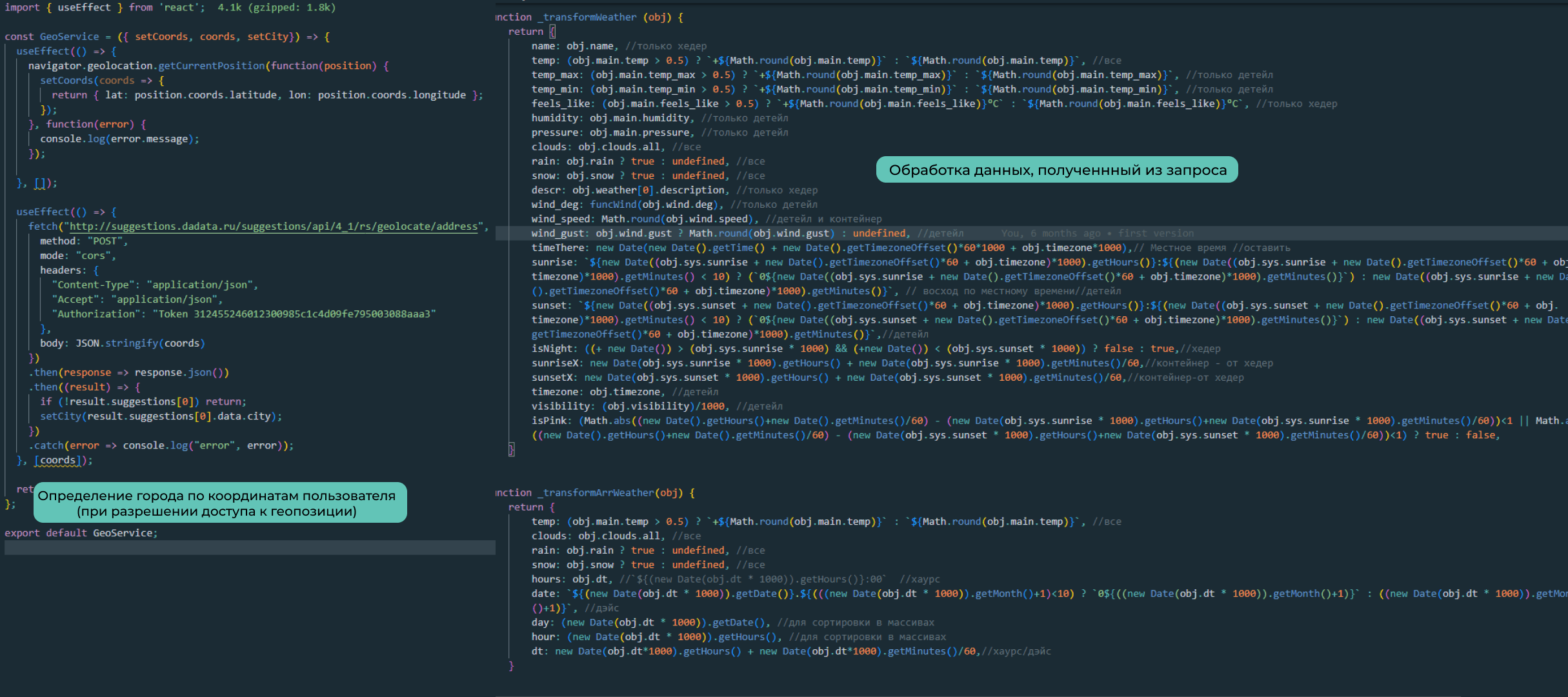Click the setCity(result.suggestions[0].data.city) line
1568x697 pixels.
pyautogui.click(x=161, y=416)
